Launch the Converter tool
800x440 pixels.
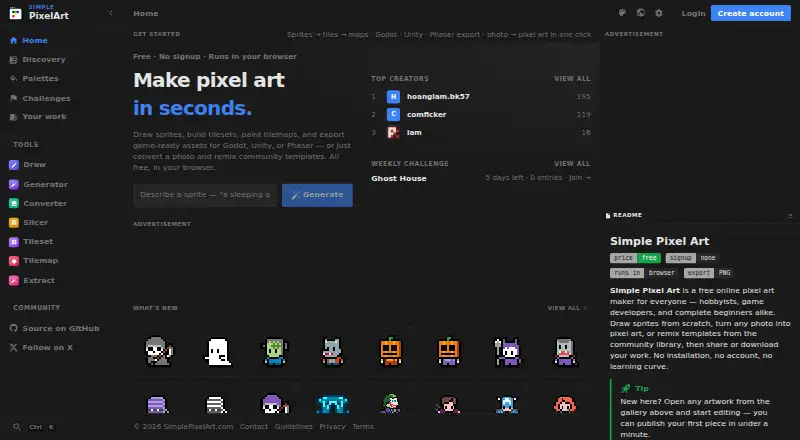[x=38, y=203]
